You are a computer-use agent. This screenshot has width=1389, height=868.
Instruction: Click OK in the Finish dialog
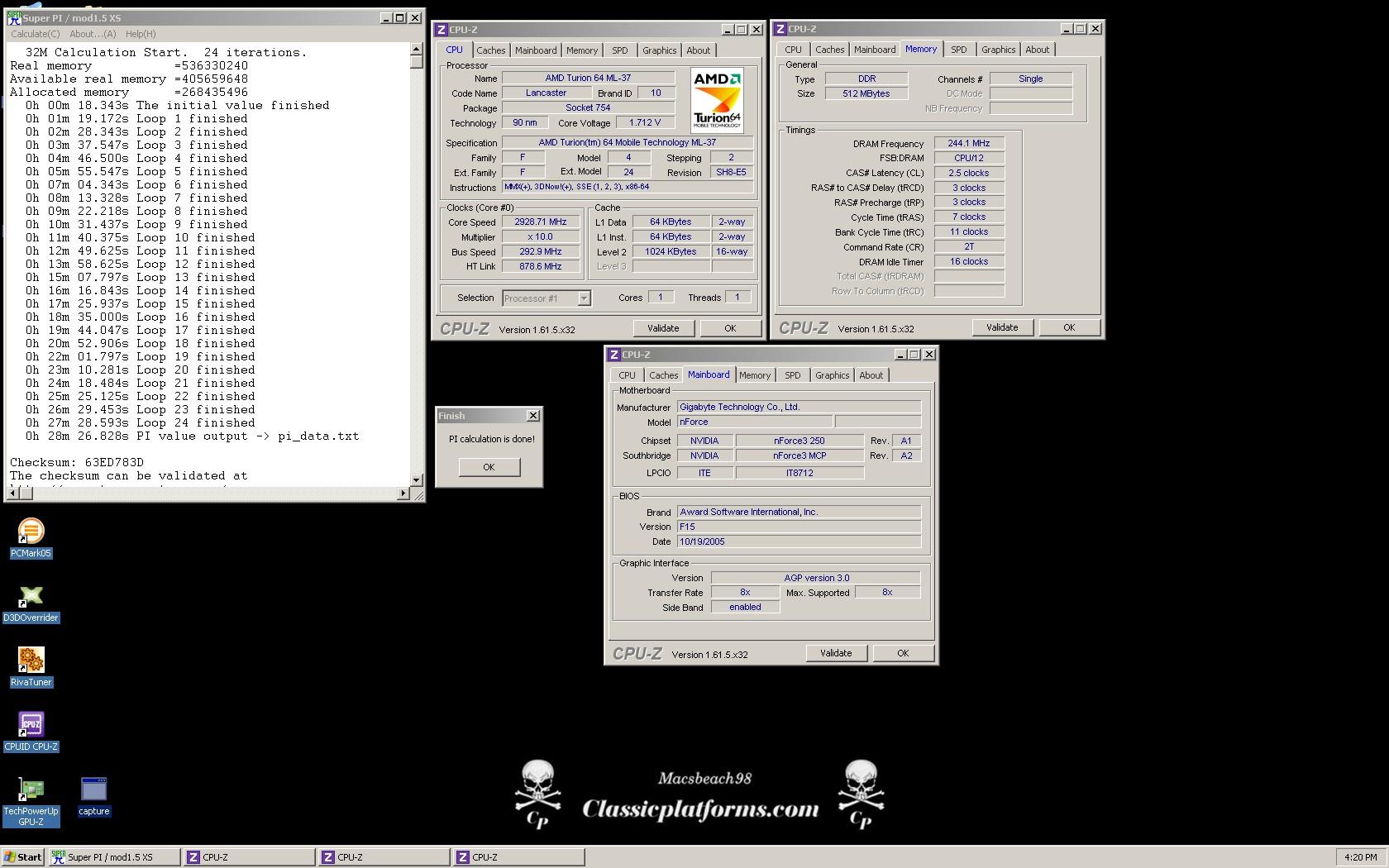pyautogui.click(x=489, y=467)
